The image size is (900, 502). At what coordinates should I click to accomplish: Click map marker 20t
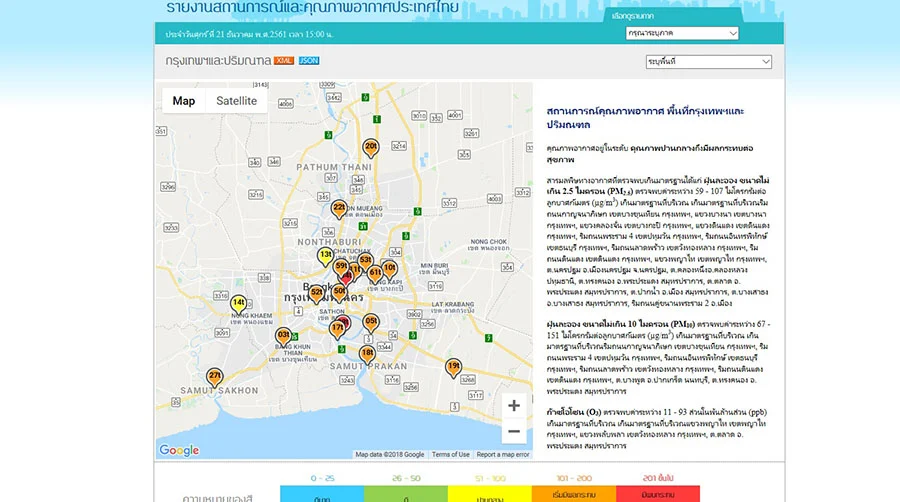coord(371,148)
